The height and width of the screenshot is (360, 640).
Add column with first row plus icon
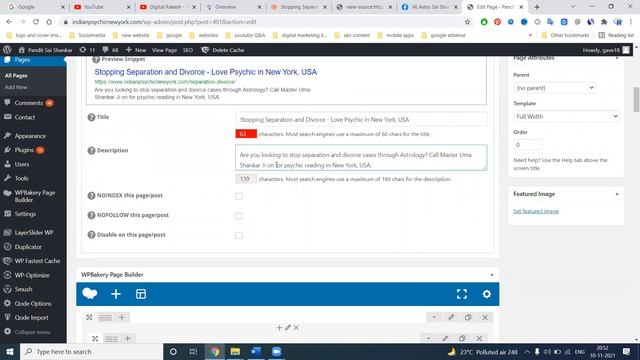tap(122, 317)
